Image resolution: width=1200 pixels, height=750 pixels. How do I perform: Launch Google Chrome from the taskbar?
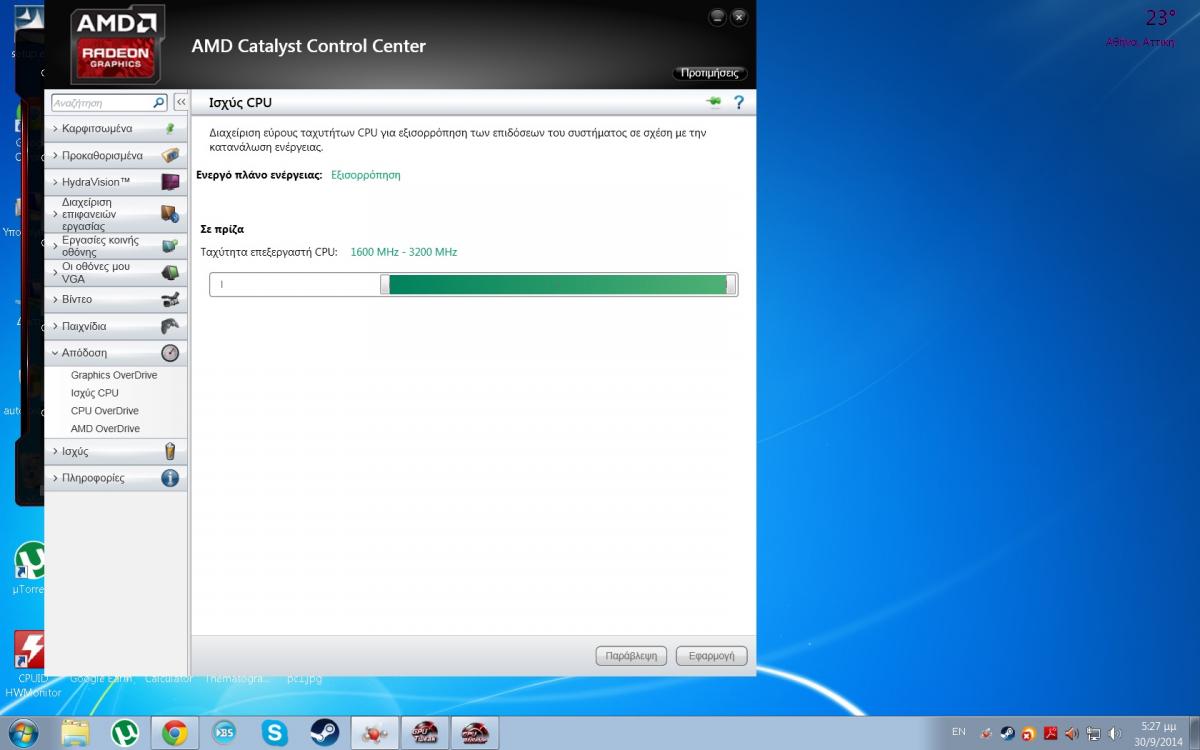[x=174, y=733]
